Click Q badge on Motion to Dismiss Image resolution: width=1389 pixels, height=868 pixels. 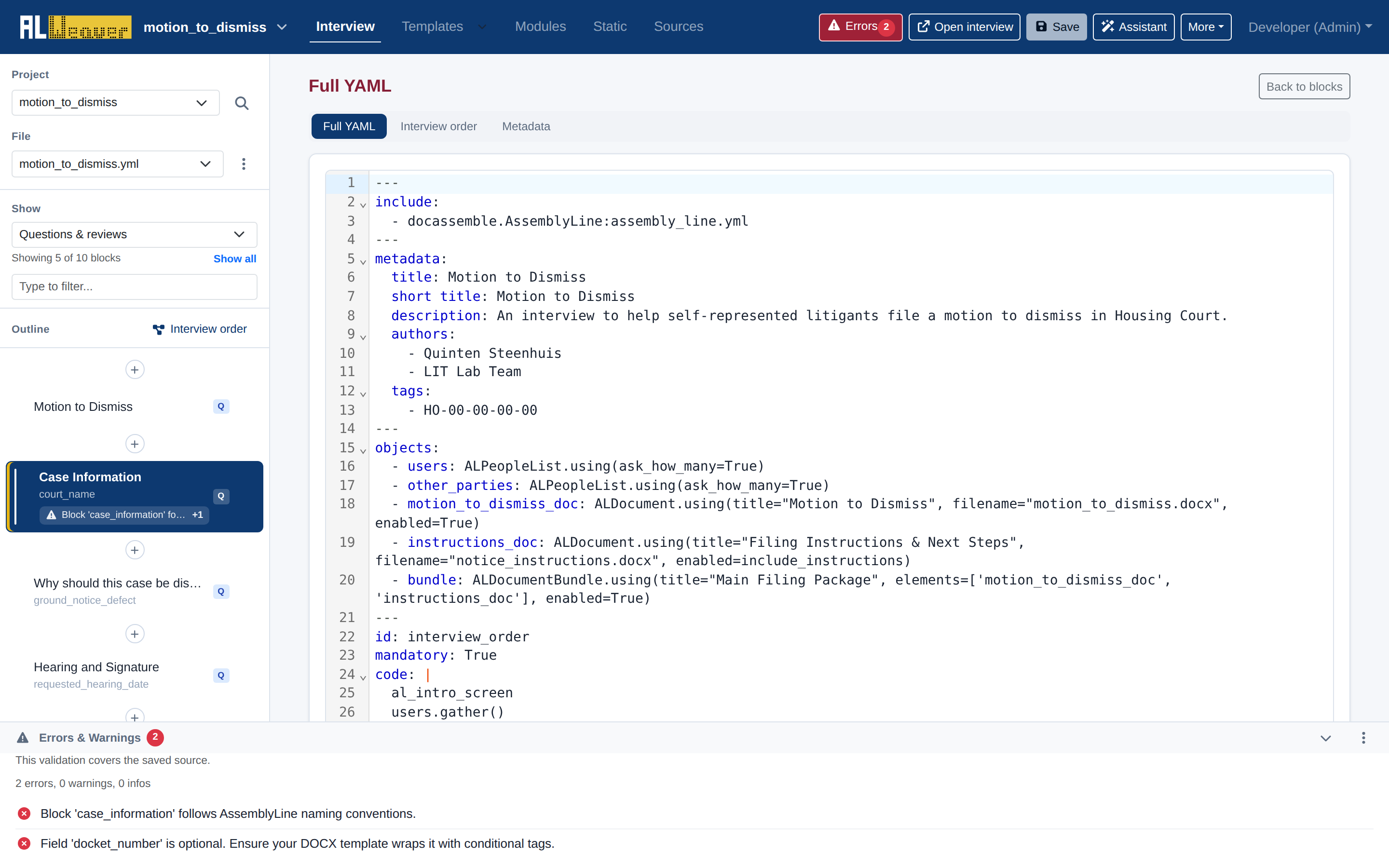click(221, 407)
